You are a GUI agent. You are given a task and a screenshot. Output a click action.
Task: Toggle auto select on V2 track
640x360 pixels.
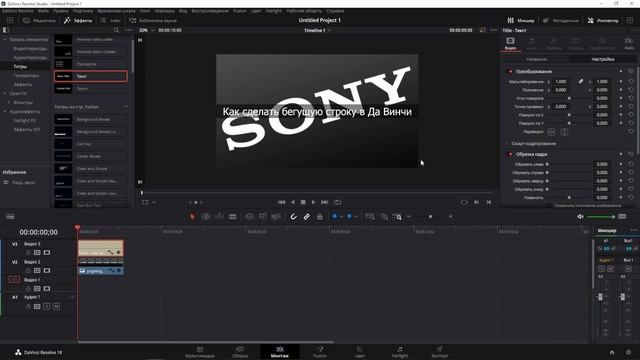[x=37, y=271]
